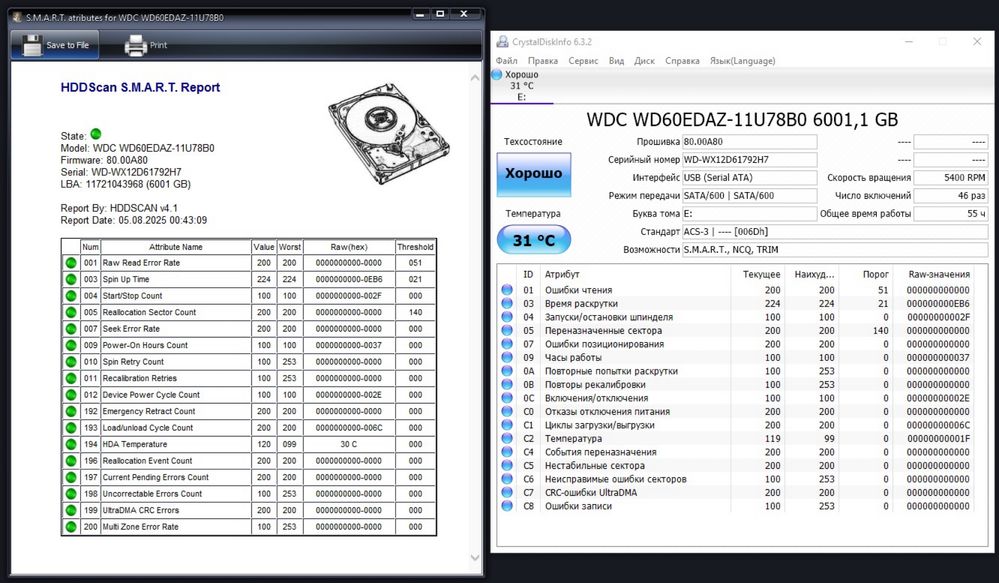Open the Язык(Language) menu

coord(742,61)
